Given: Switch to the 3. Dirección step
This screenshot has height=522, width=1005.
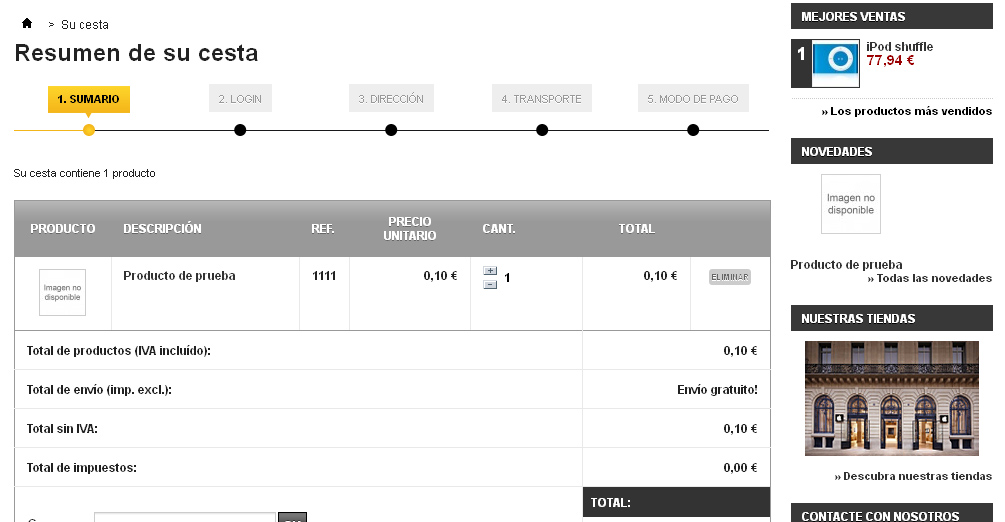Looking at the screenshot, I should [x=391, y=99].
